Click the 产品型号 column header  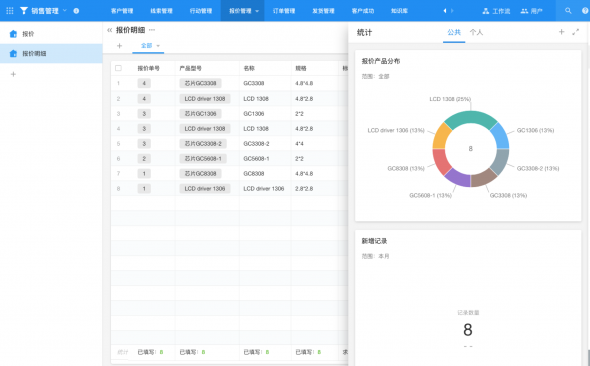pyautogui.click(x=190, y=68)
